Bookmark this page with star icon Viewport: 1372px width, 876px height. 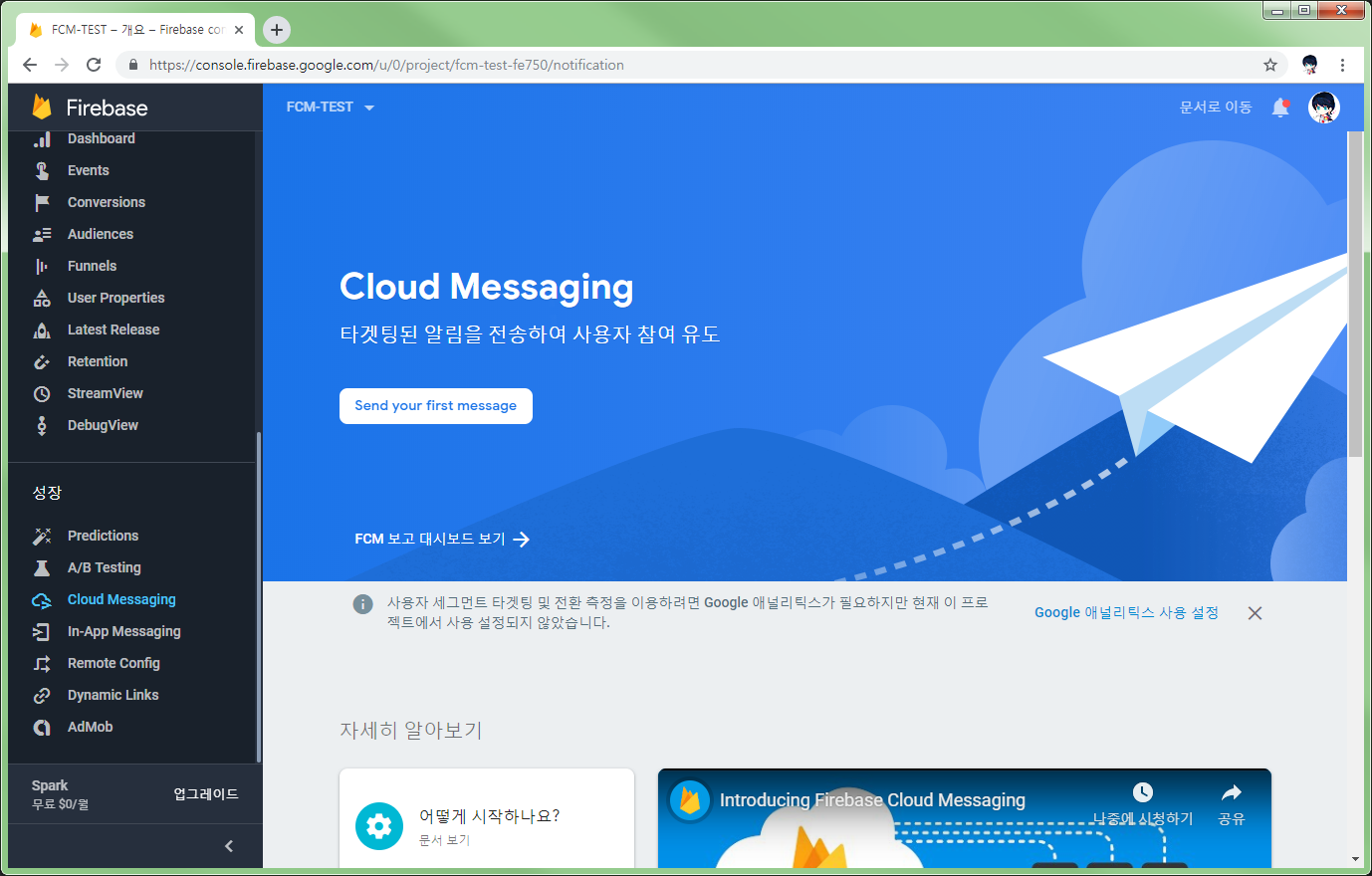(1270, 65)
